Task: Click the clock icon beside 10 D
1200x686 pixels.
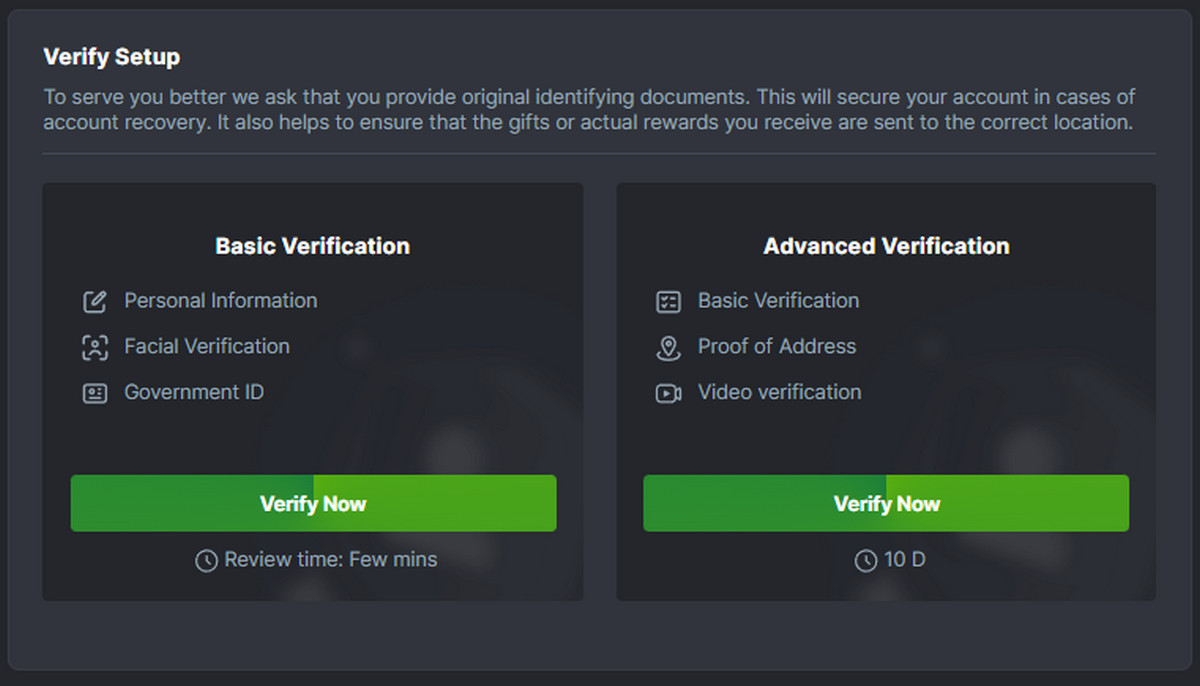Action: pos(866,560)
